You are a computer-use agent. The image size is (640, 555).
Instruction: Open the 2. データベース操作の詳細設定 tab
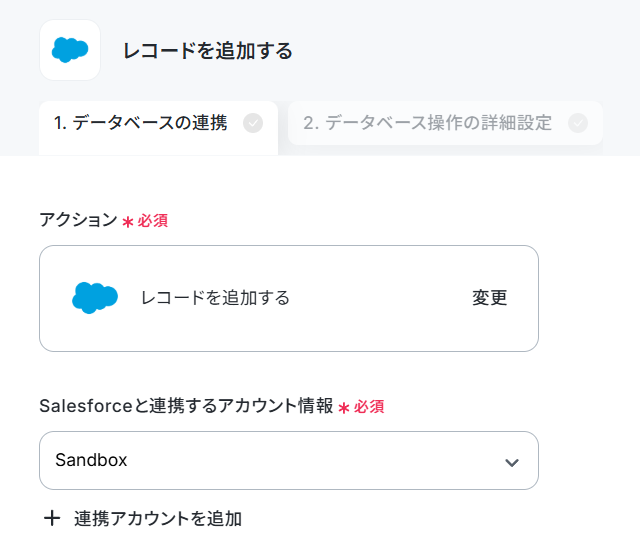(445, 123)
